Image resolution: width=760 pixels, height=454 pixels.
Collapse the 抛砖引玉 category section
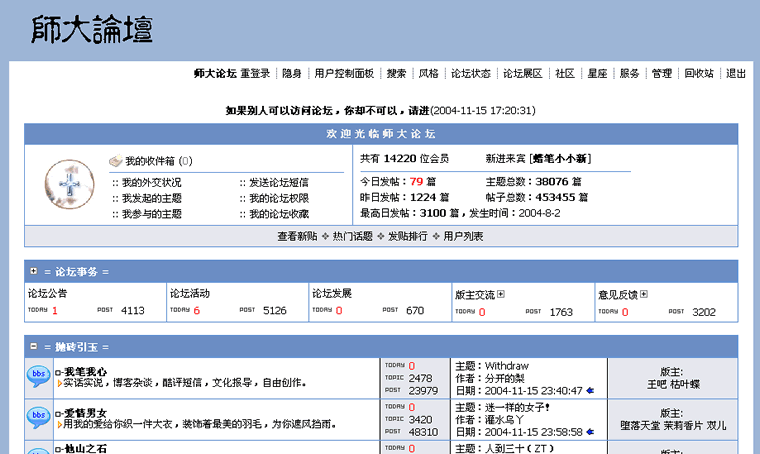(34, 346)
